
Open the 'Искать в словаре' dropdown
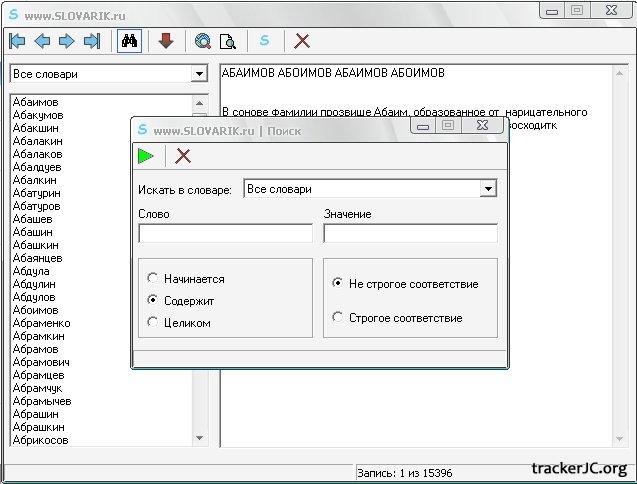(x=488, y=189)
